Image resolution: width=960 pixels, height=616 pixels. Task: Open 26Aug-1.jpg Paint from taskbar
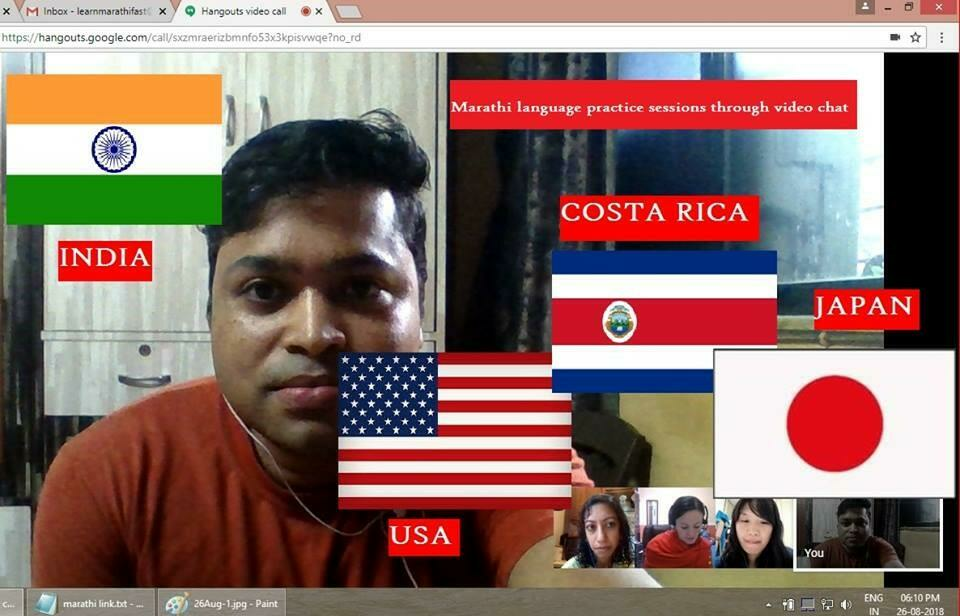(222, 603)
